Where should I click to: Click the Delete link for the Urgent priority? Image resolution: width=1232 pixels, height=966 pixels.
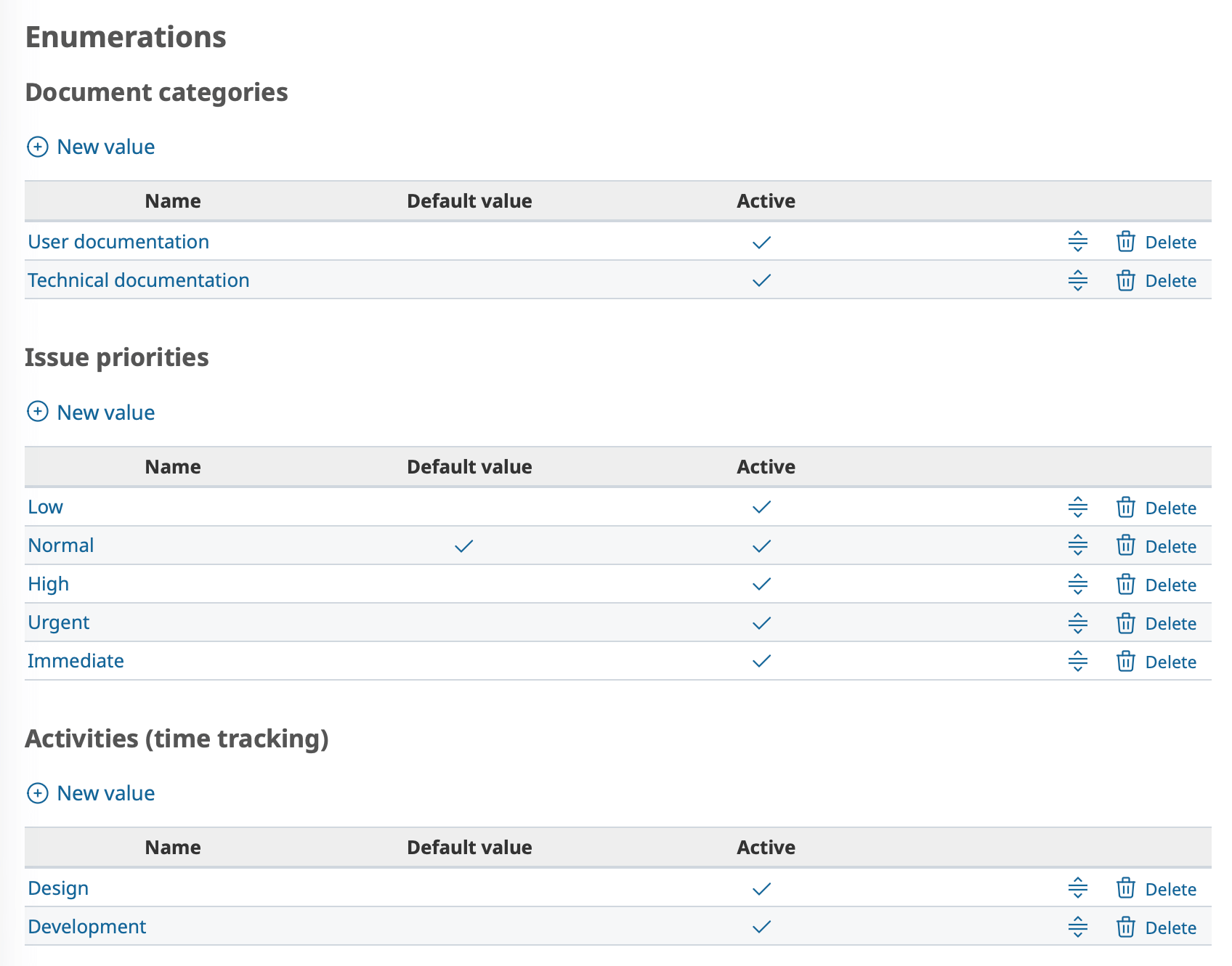pos(1170,622)
